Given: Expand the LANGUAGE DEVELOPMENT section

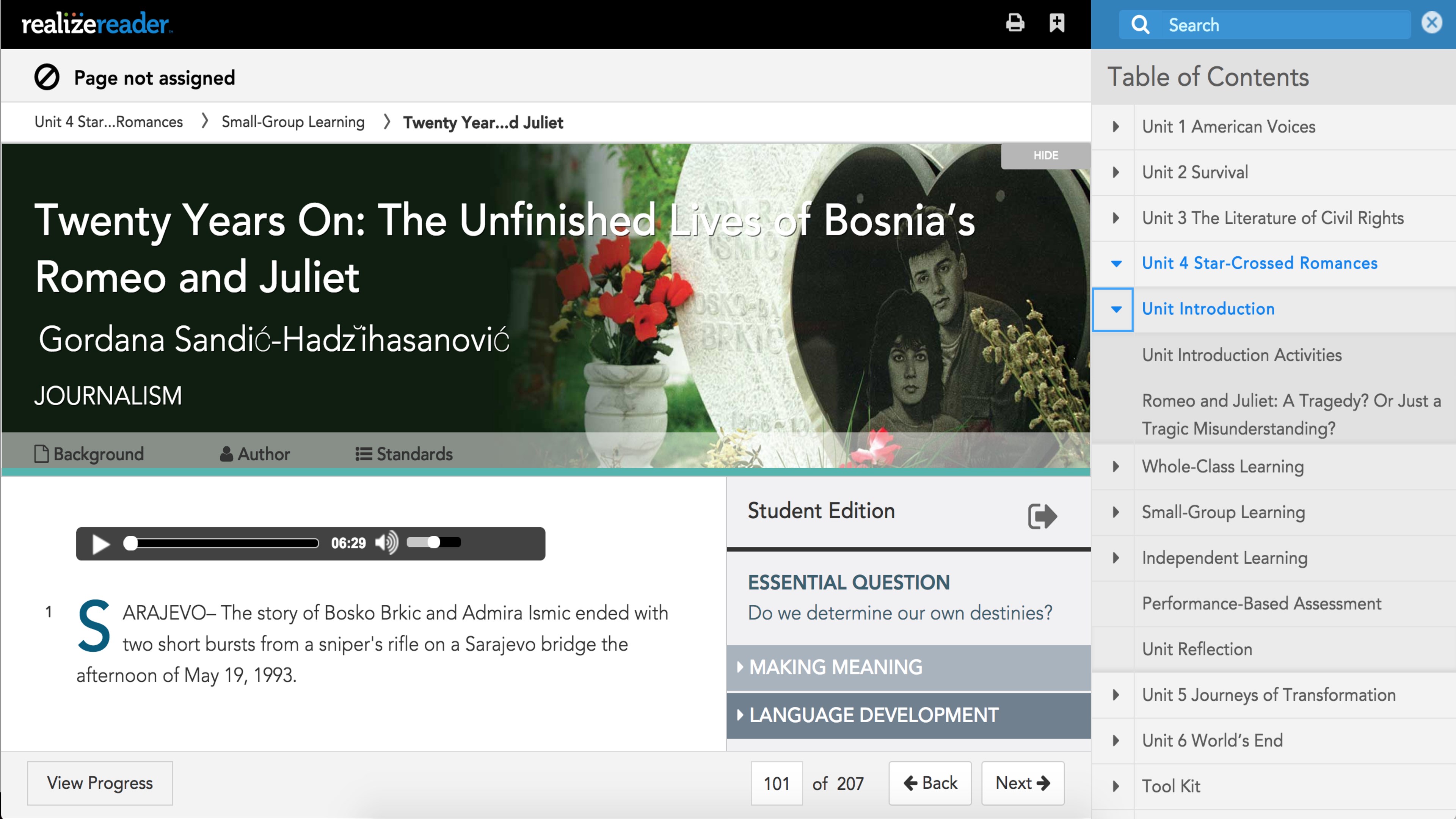Looking at the screenshot, I should [x=873, y=715].
